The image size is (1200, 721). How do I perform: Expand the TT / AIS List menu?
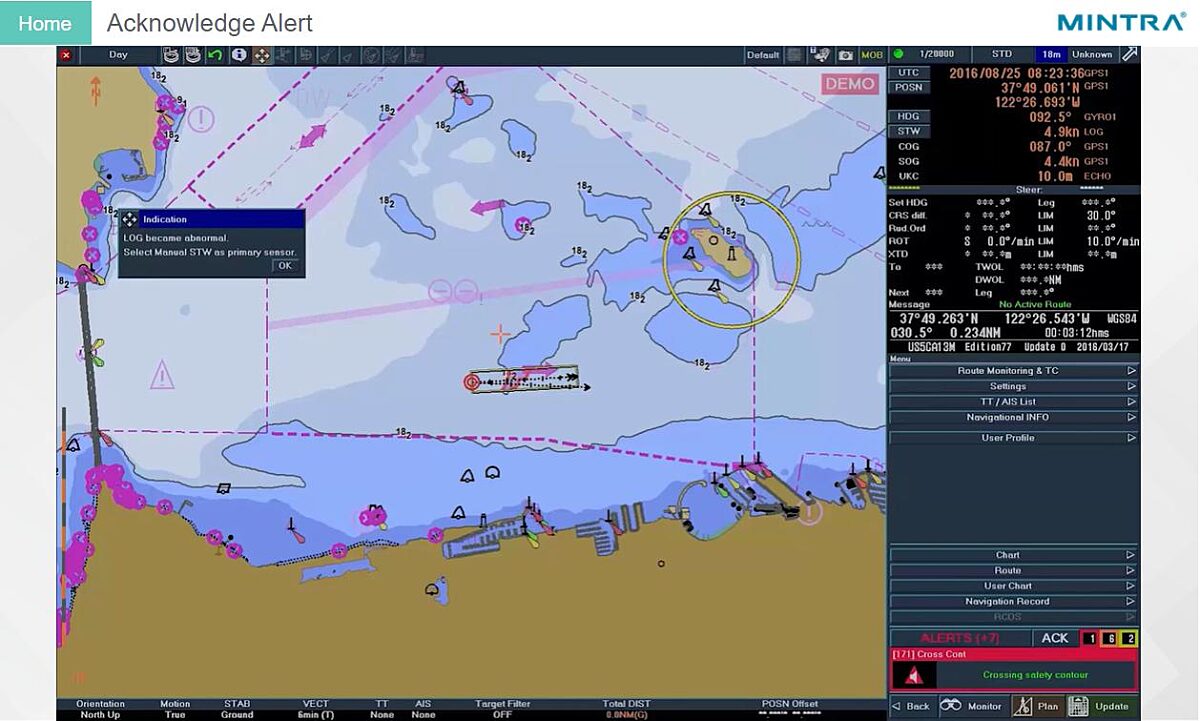coord(1013,402)
